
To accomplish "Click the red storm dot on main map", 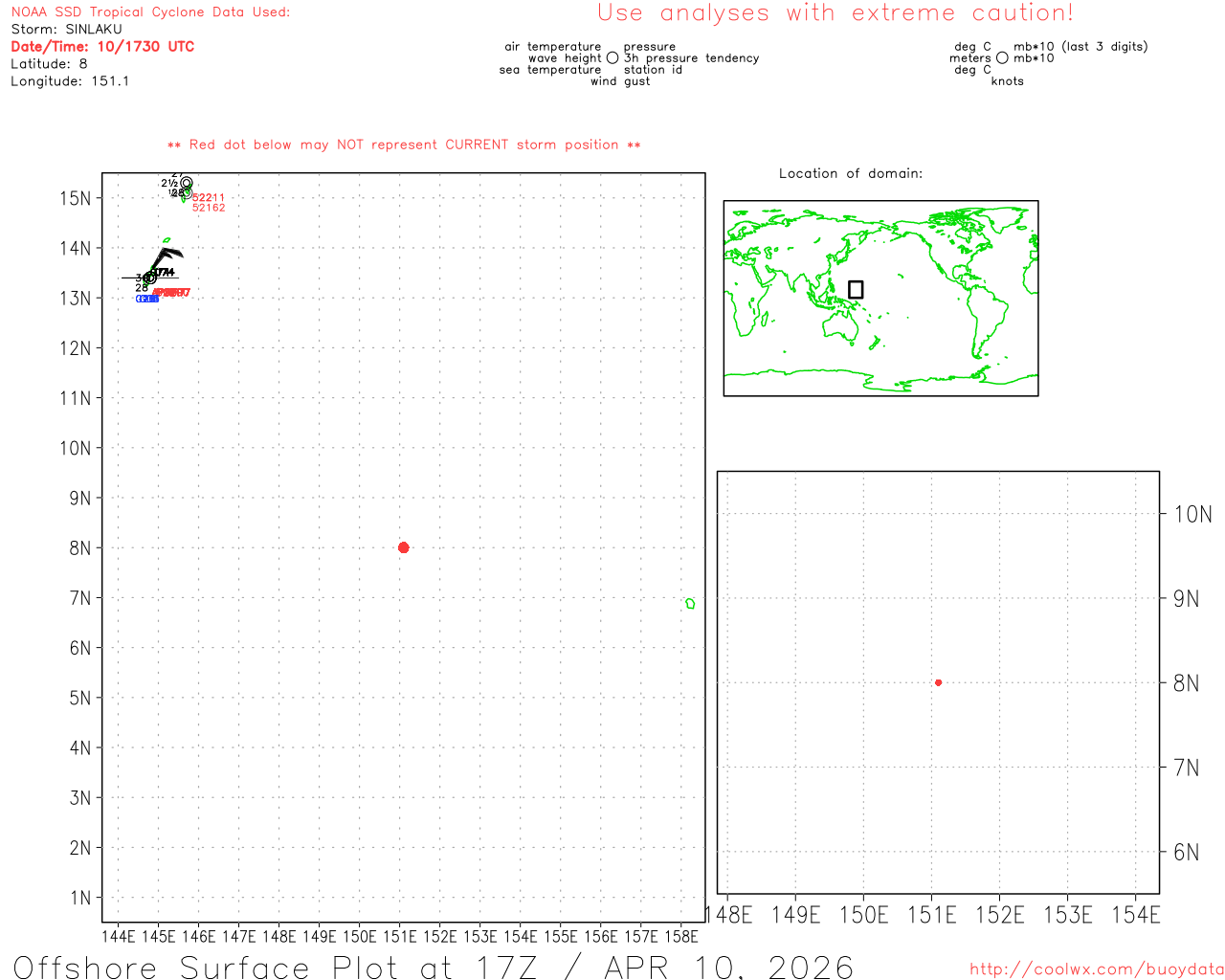I will point(403,547).
